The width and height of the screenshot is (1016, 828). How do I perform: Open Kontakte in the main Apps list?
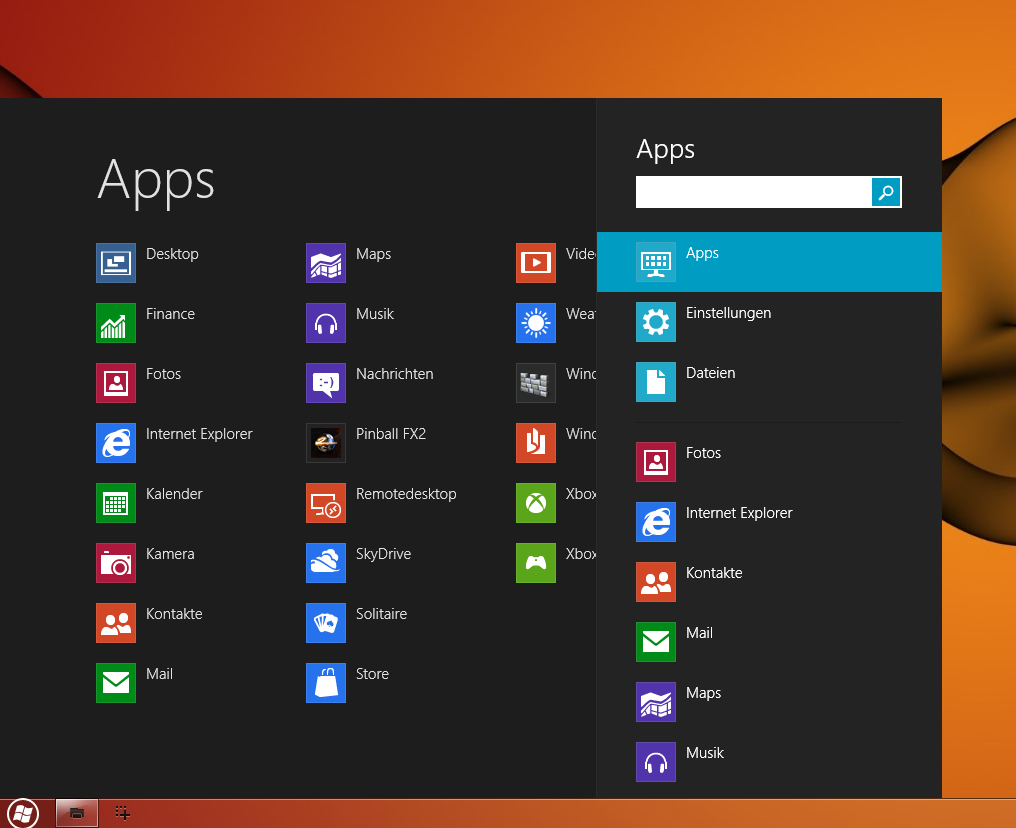coord(115,623)
